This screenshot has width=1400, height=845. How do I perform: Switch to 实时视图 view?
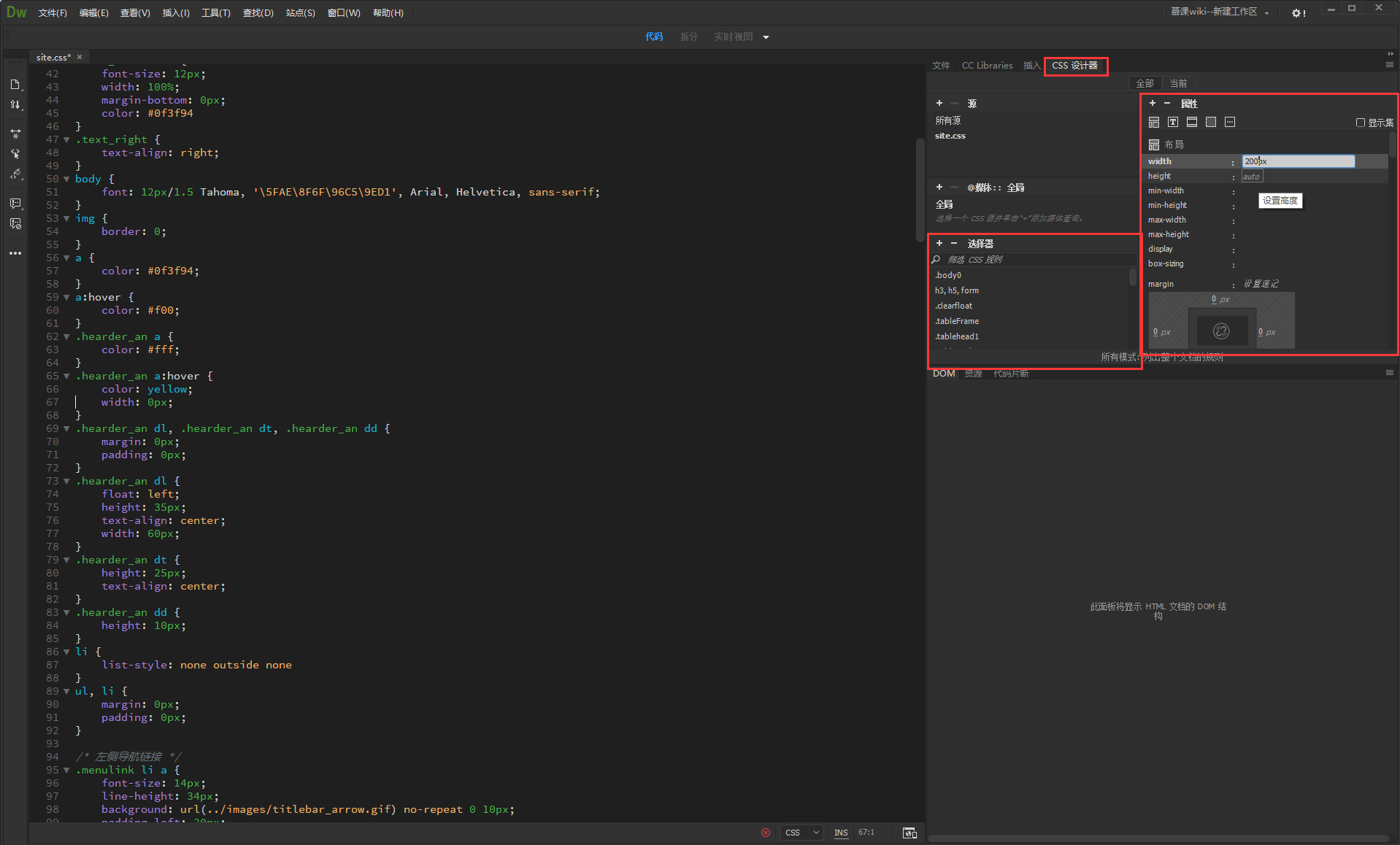point(733,36)
